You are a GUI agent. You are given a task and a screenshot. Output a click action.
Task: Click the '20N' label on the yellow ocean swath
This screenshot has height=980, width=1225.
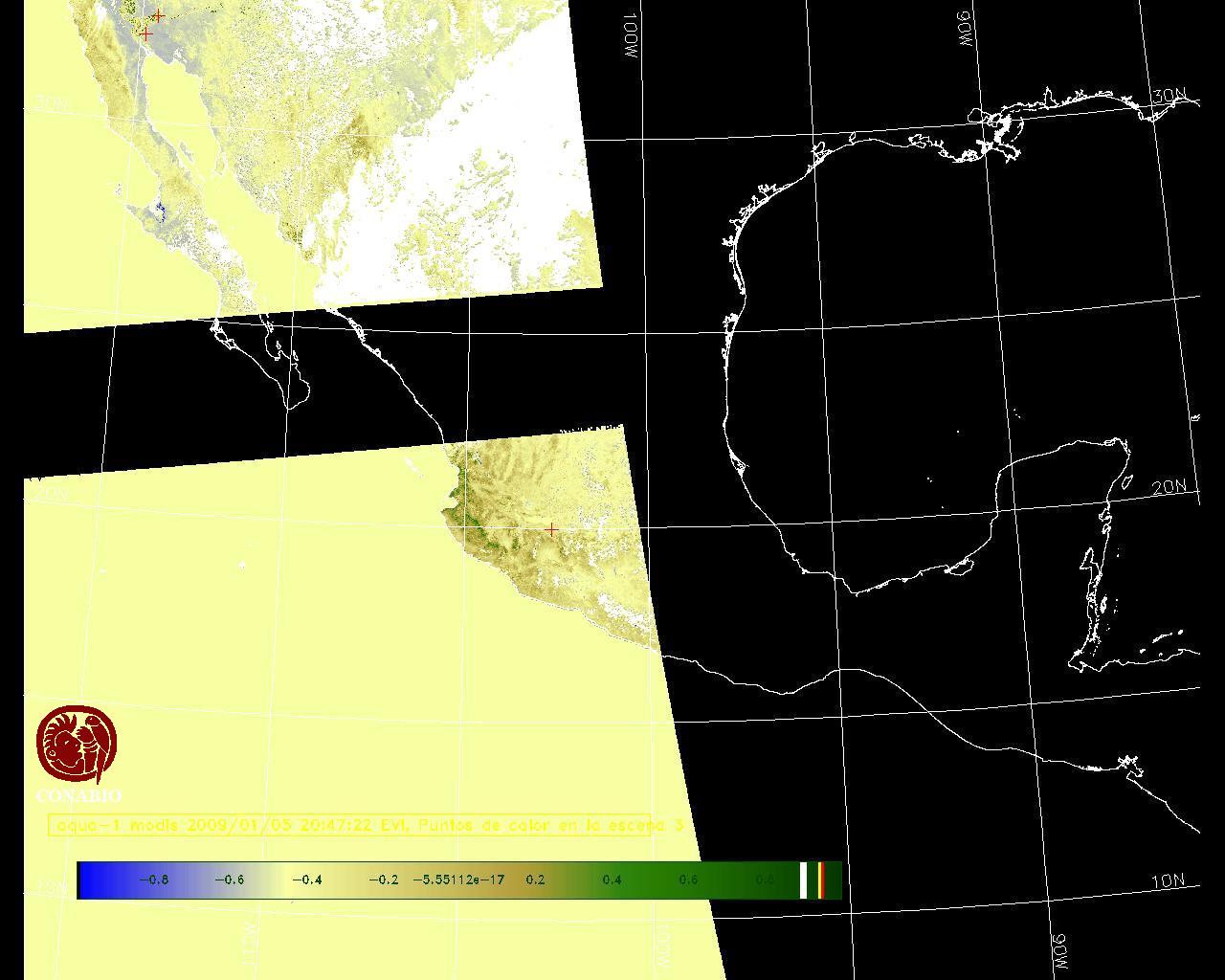(51, 495)
